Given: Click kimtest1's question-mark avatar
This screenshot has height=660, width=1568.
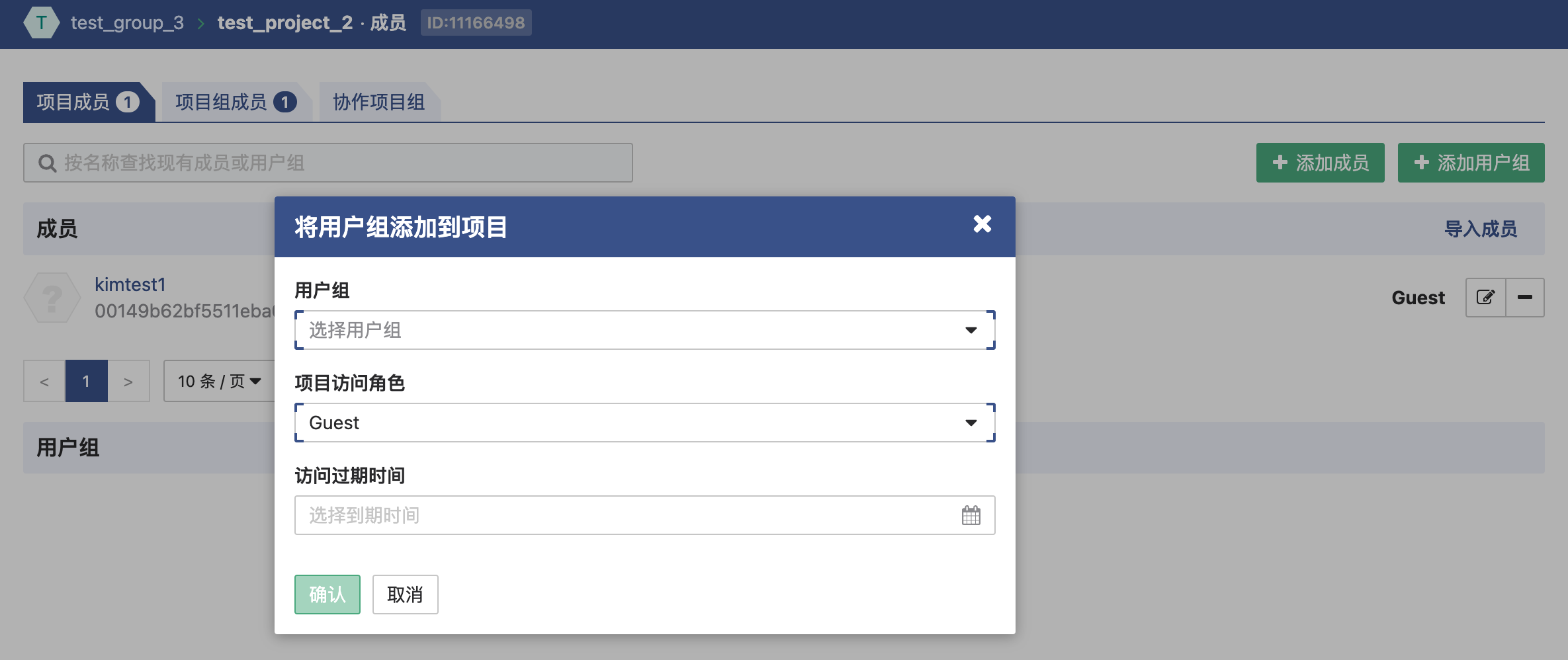Looking at the screenshot, I should (52, 298).
